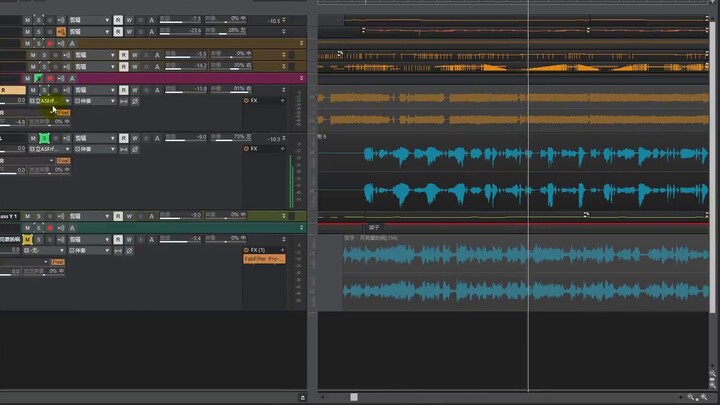Click the Post button on the 73% pan track
720x405 pixels.
(x=63, y=161)
